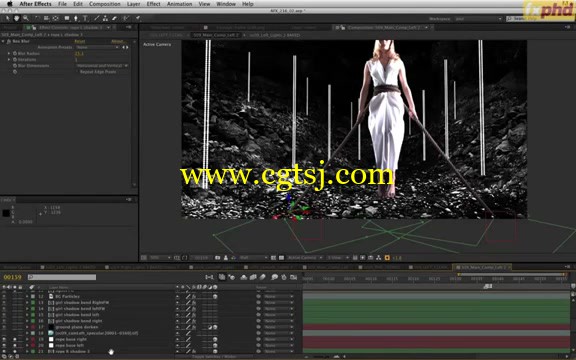The width and height of the screenshot is (576, 360).
Task: Open the Effect menu
Action: (x=154, y=4)
